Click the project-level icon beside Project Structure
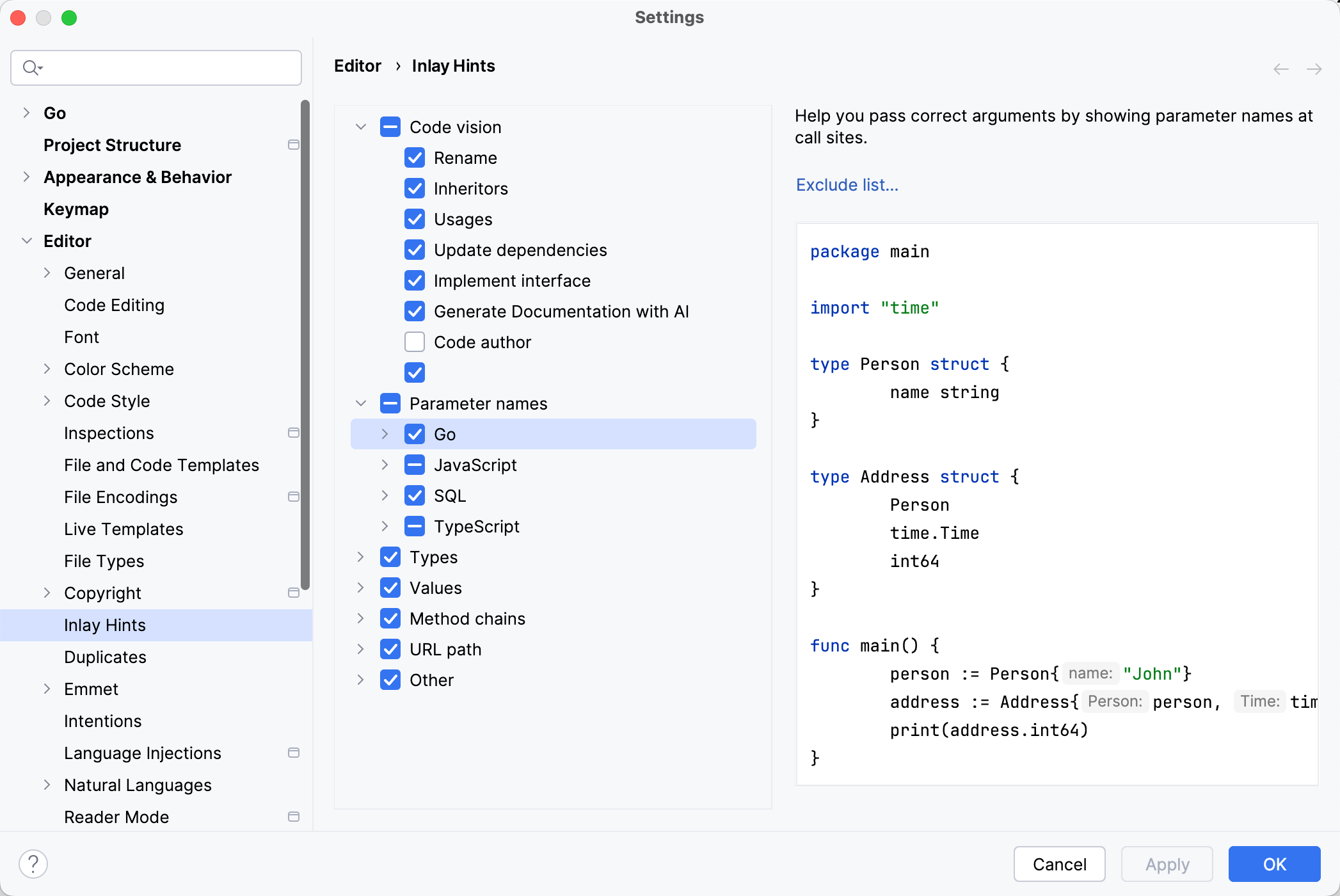The width and height of the screenshot is (1340, 896). point(294,145)
